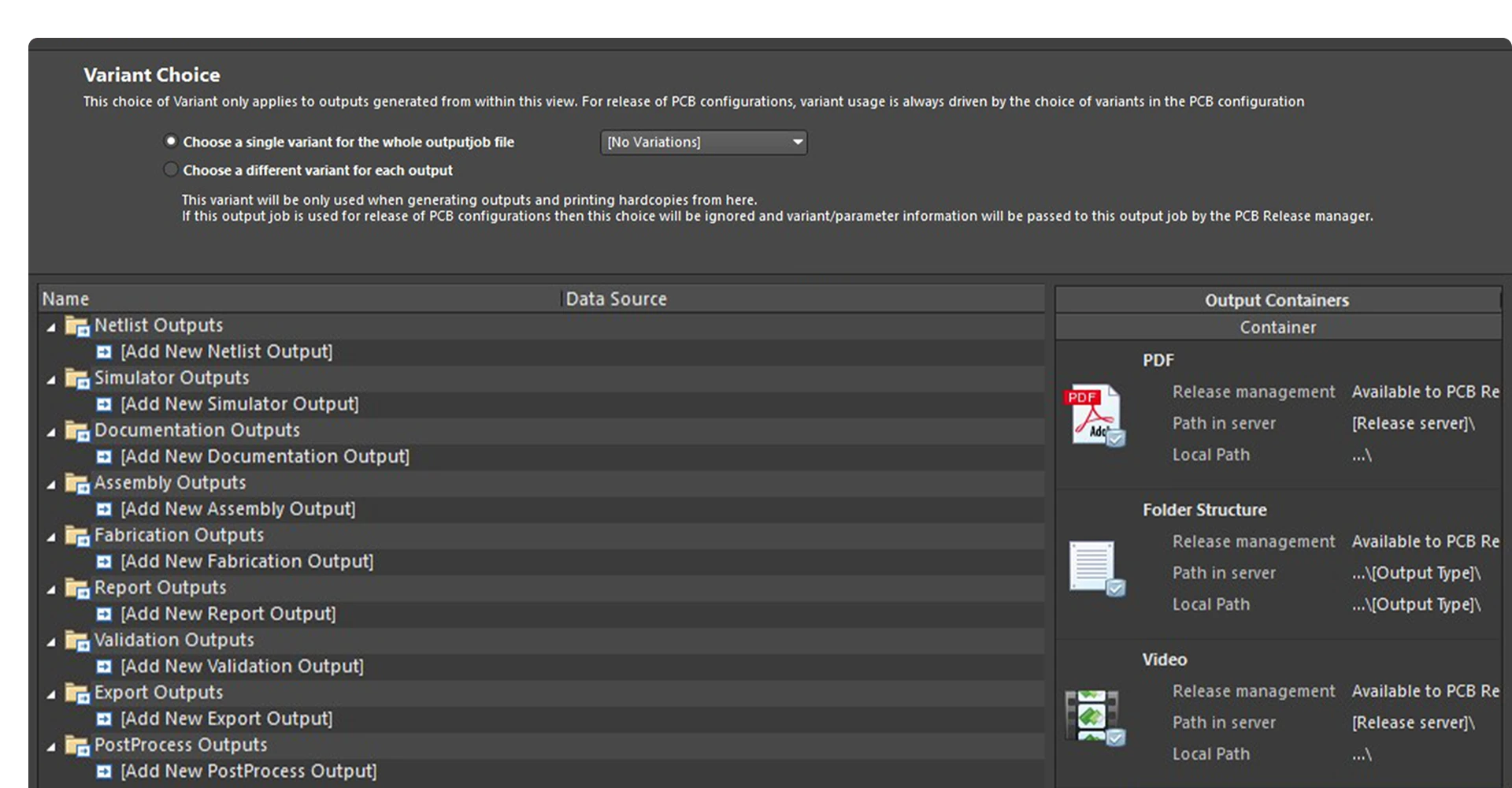Collapse the Report Outputs group
1512x788 pixels.
[x=51, y=589]
